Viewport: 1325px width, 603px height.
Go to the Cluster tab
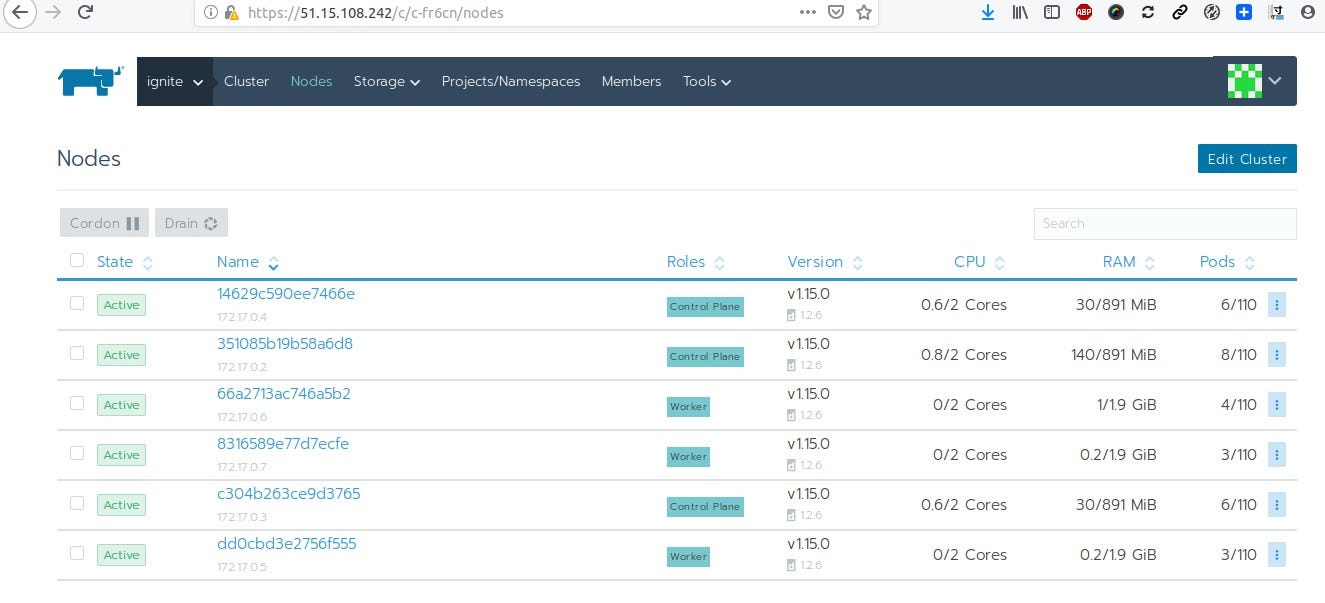(246, 81)
